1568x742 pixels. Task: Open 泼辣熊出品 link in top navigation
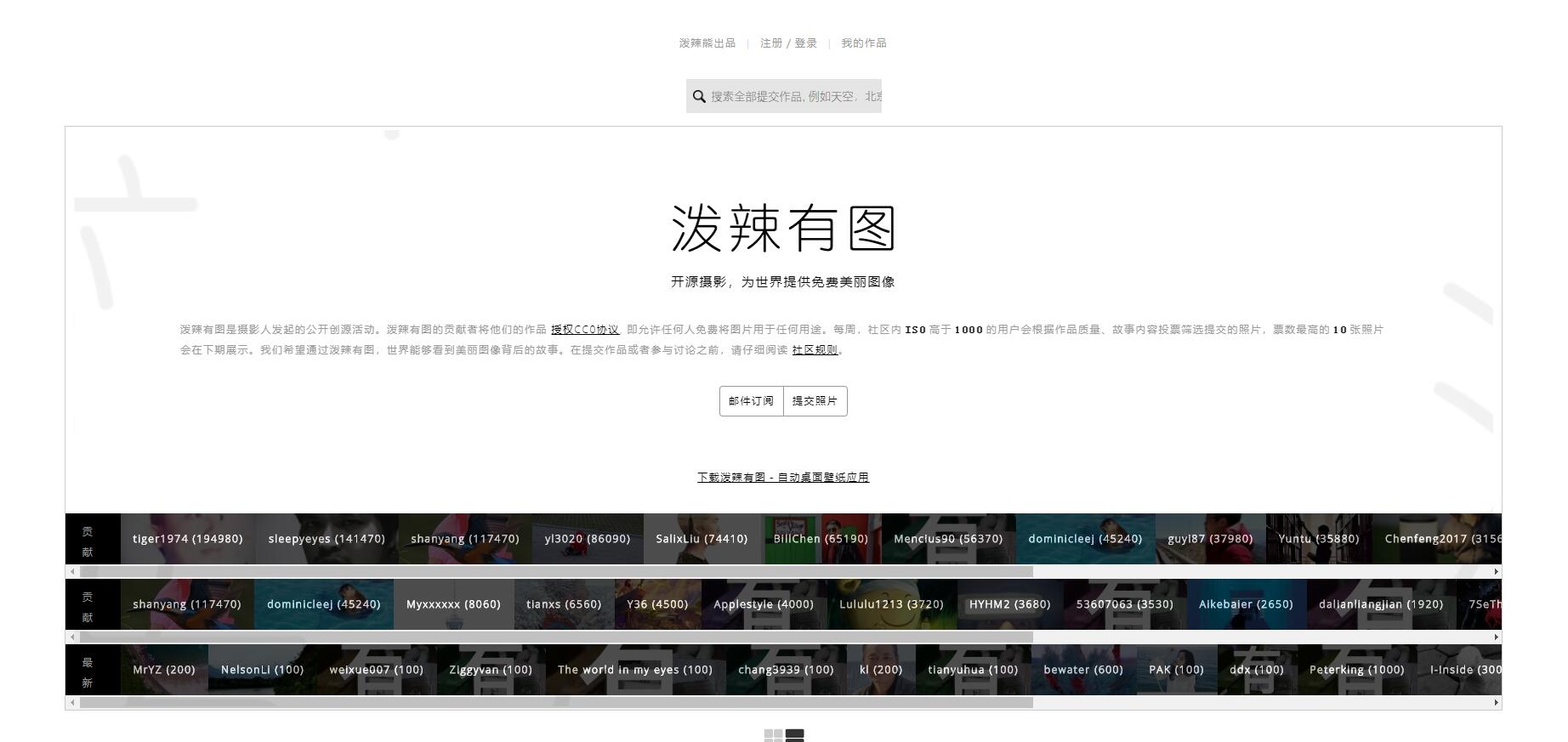[707, 43]
